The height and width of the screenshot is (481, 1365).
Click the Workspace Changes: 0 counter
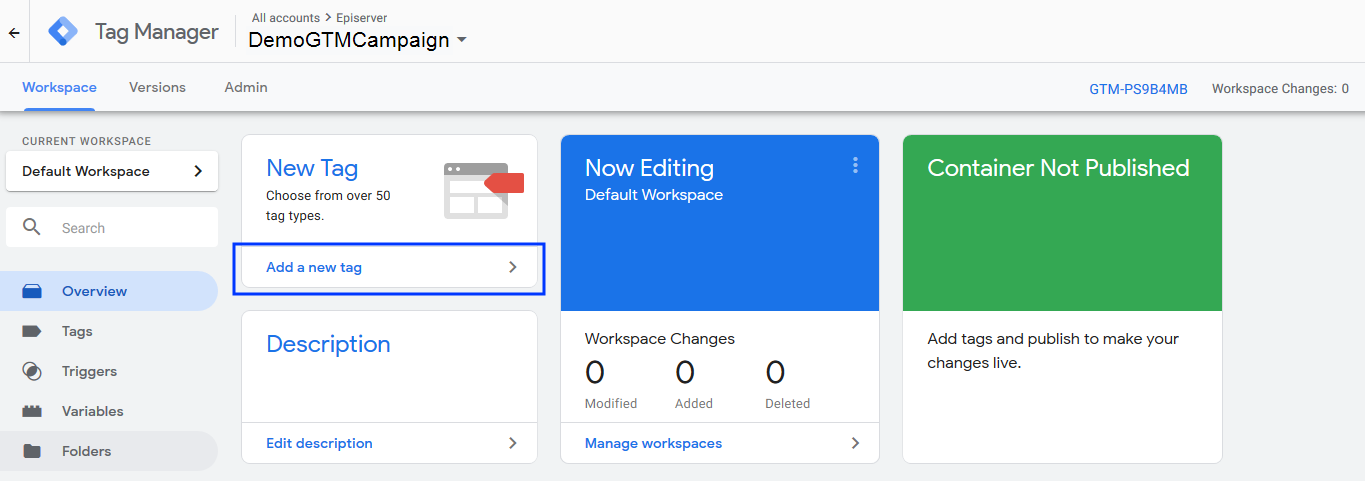(x=1280, y=89)
